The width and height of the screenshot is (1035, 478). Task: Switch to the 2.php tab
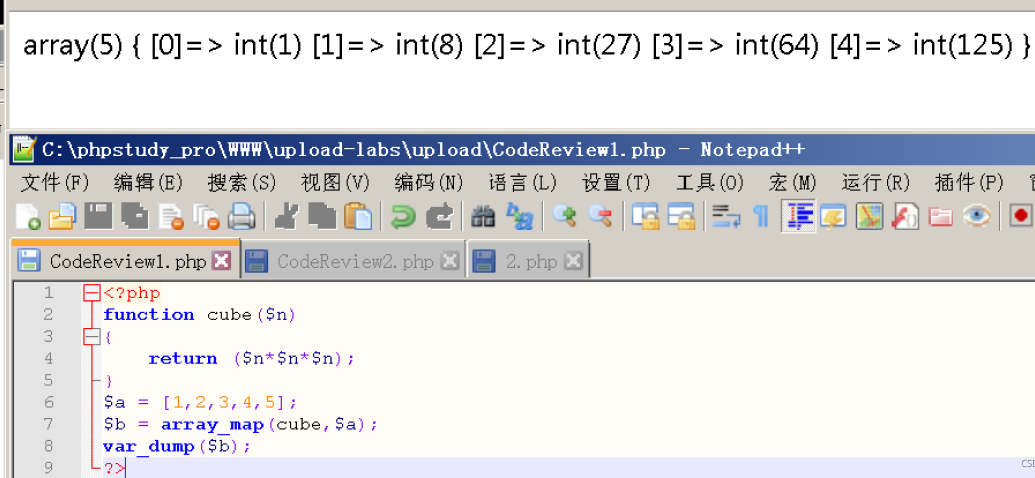529,261
